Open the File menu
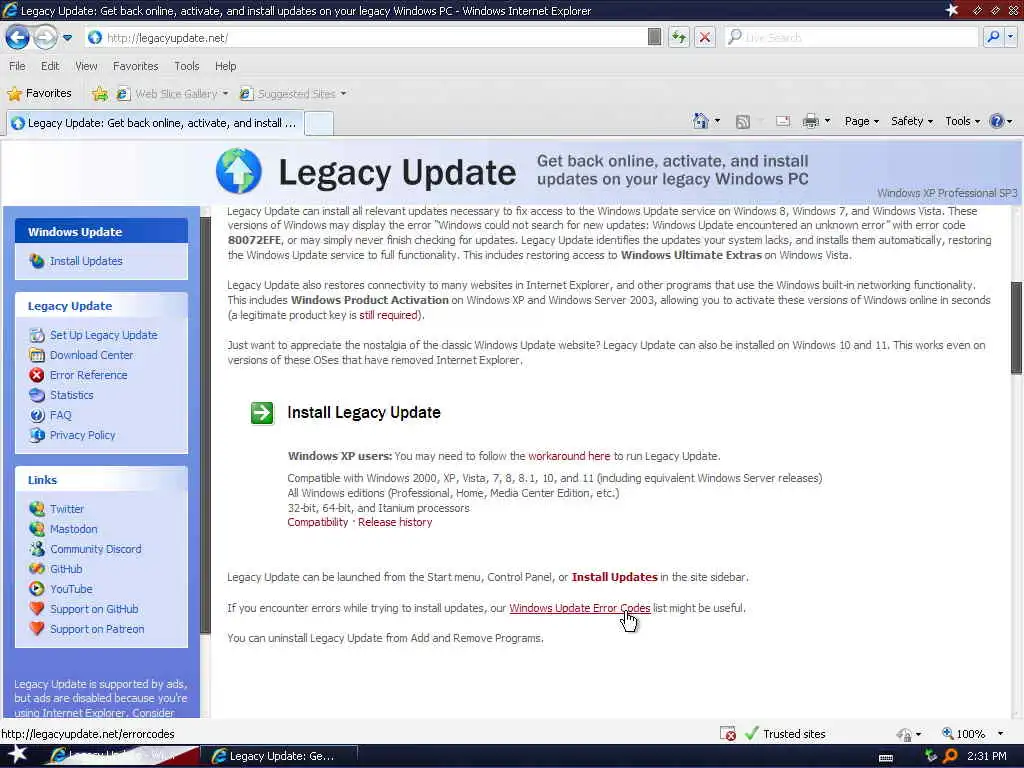This screenshot has width=1024, height=768. pyautogui.click(x=17, y=66)
